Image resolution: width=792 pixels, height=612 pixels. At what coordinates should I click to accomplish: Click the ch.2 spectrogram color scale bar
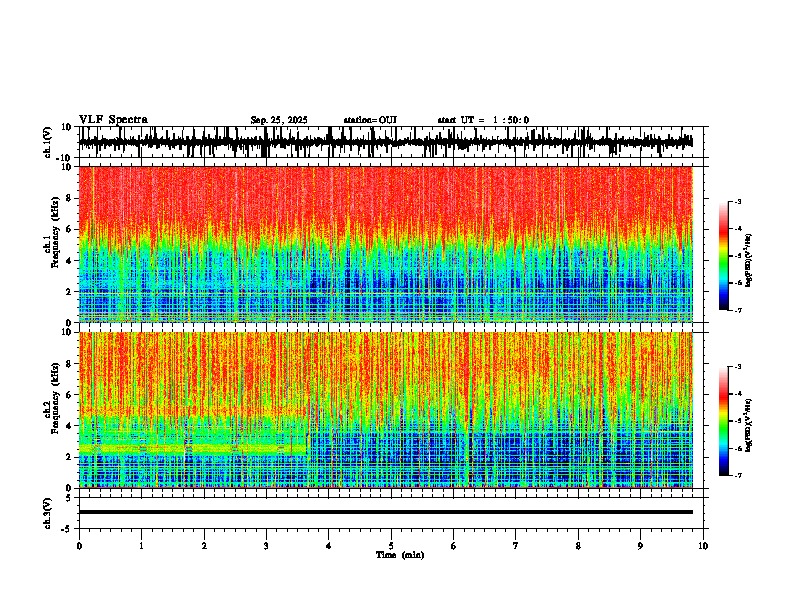[x=724, y=421]
